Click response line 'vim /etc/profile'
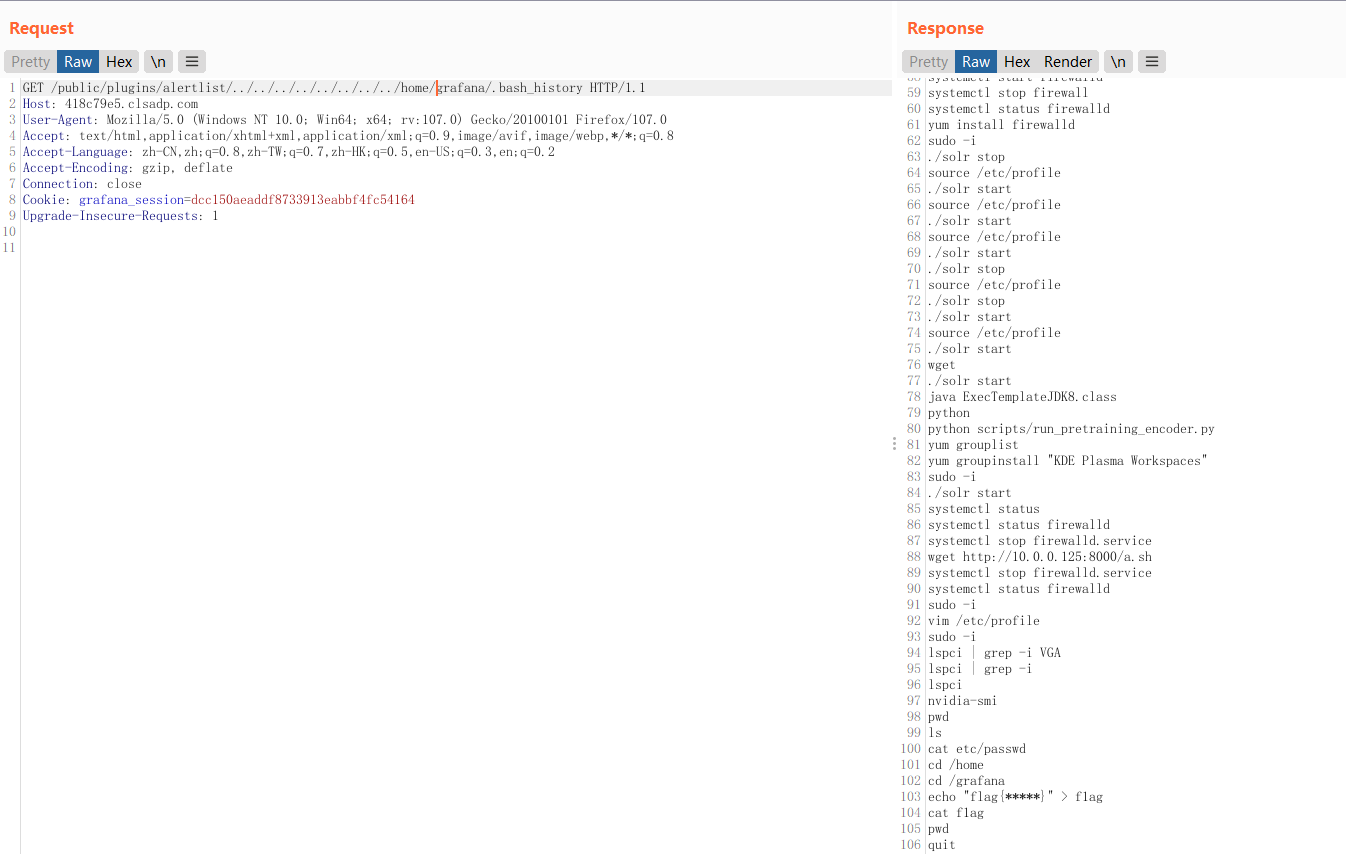Screen dimensions: 1346x854 click(x=984, y=621)
